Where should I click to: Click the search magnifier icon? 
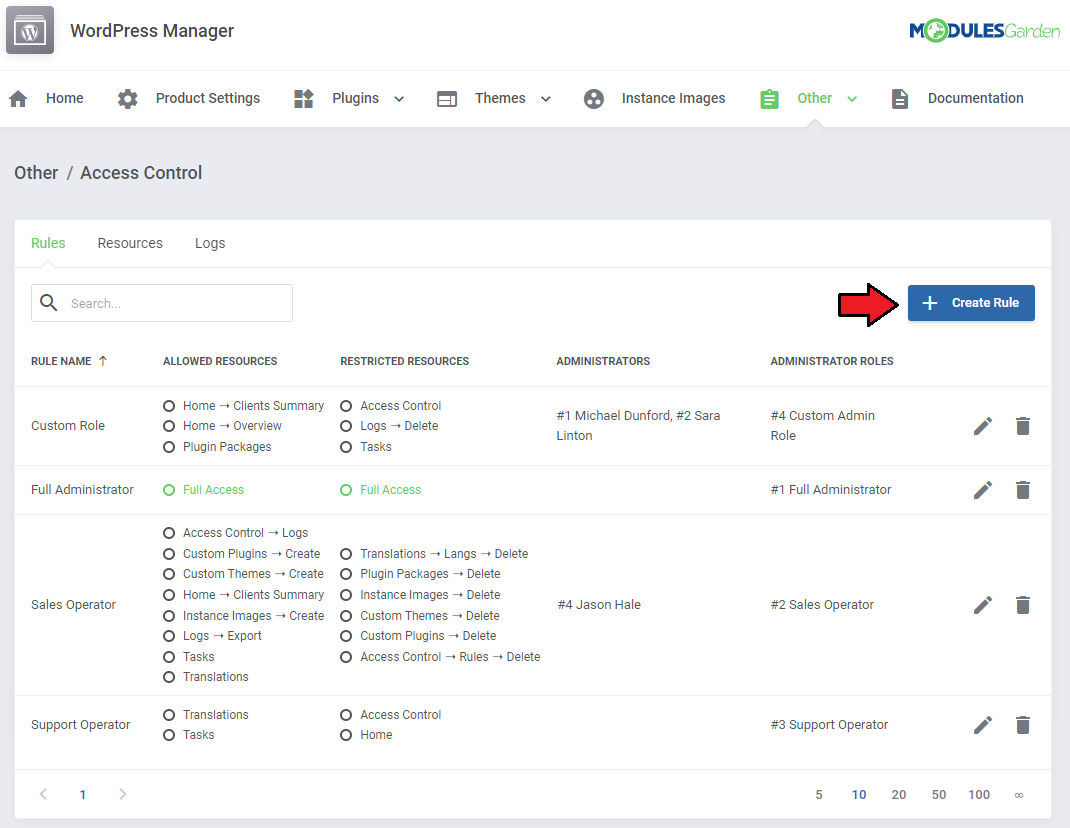48,302
